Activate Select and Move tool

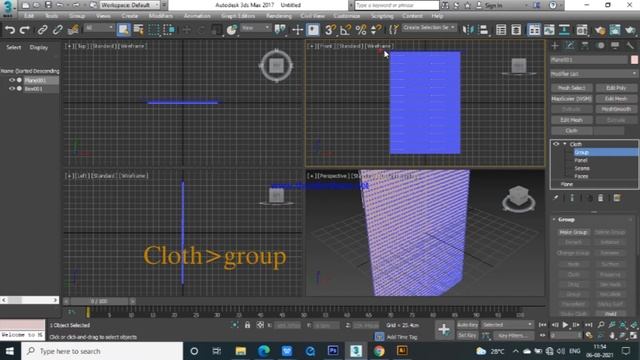[187, 30]
